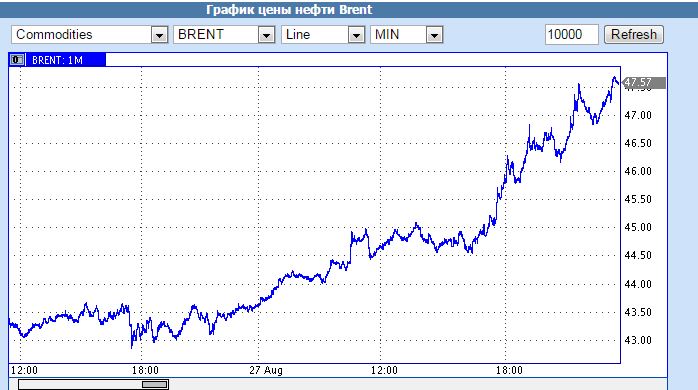Viewport: 698px width, 390px height.
Task: Open the MIN timeframe dropdown
Action: (x=406, y=35)
